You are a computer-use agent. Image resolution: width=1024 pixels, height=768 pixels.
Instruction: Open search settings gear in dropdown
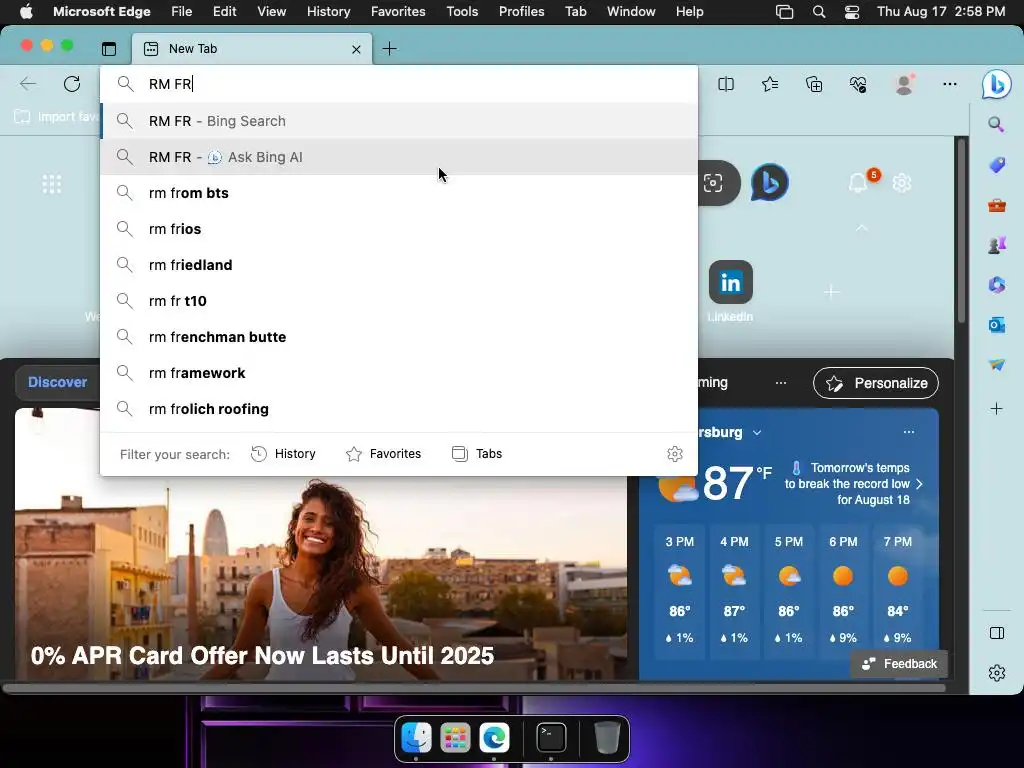tap(675, 454)
